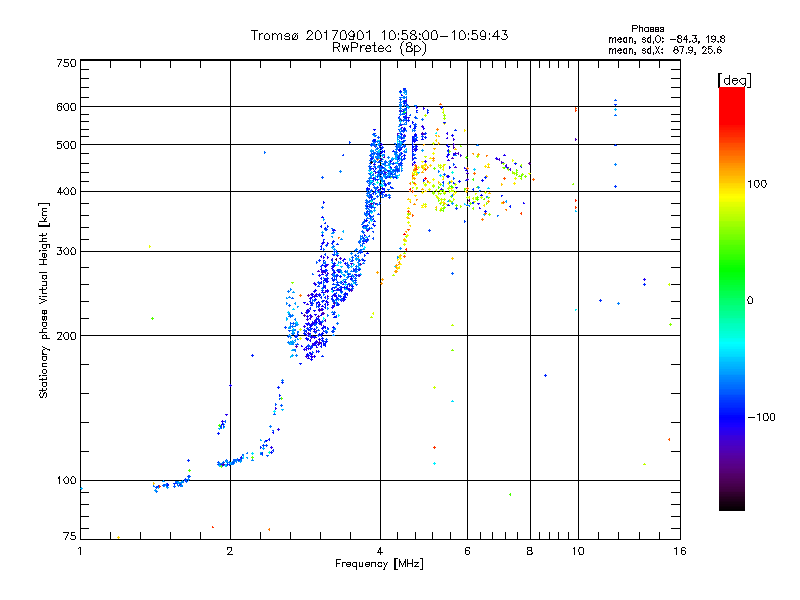Click the '0' colorbar tick label
The image size is (800, 600).
click(750, 301)
